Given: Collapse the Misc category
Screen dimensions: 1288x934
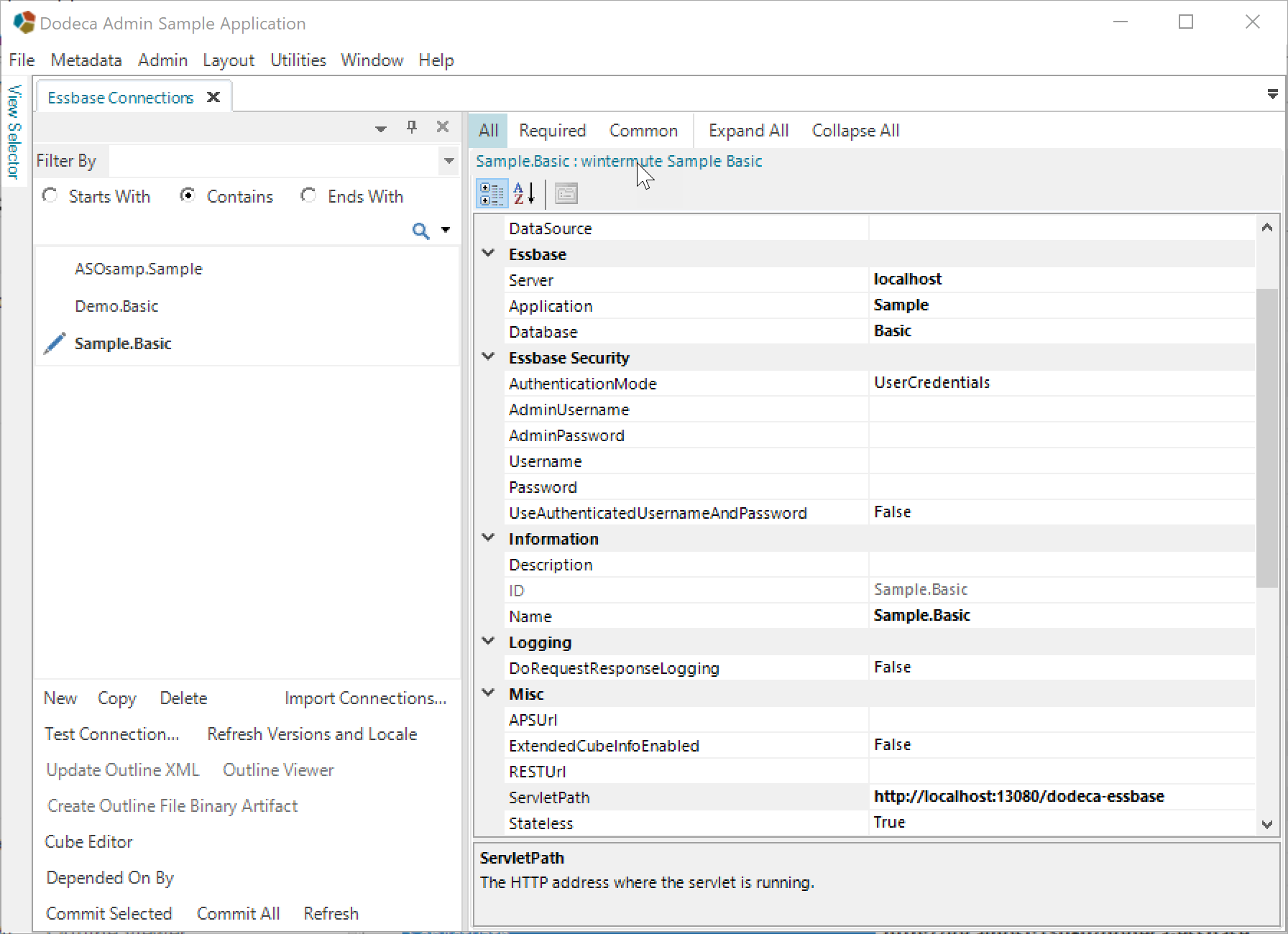Looking at the screenshot, I should click(488, 693).
